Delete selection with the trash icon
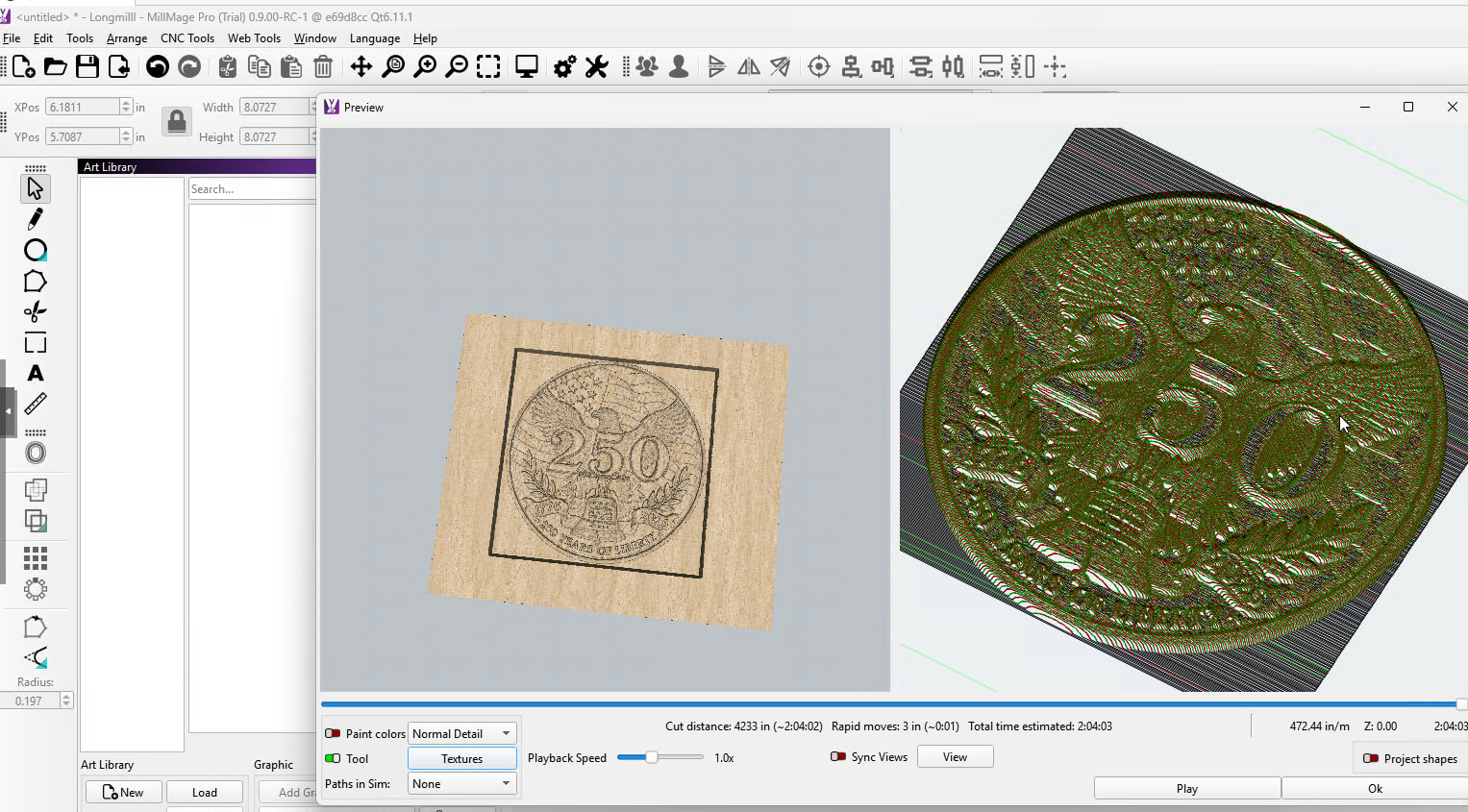The height and width of the screenshot is (812, 1468). click(323, 66)
